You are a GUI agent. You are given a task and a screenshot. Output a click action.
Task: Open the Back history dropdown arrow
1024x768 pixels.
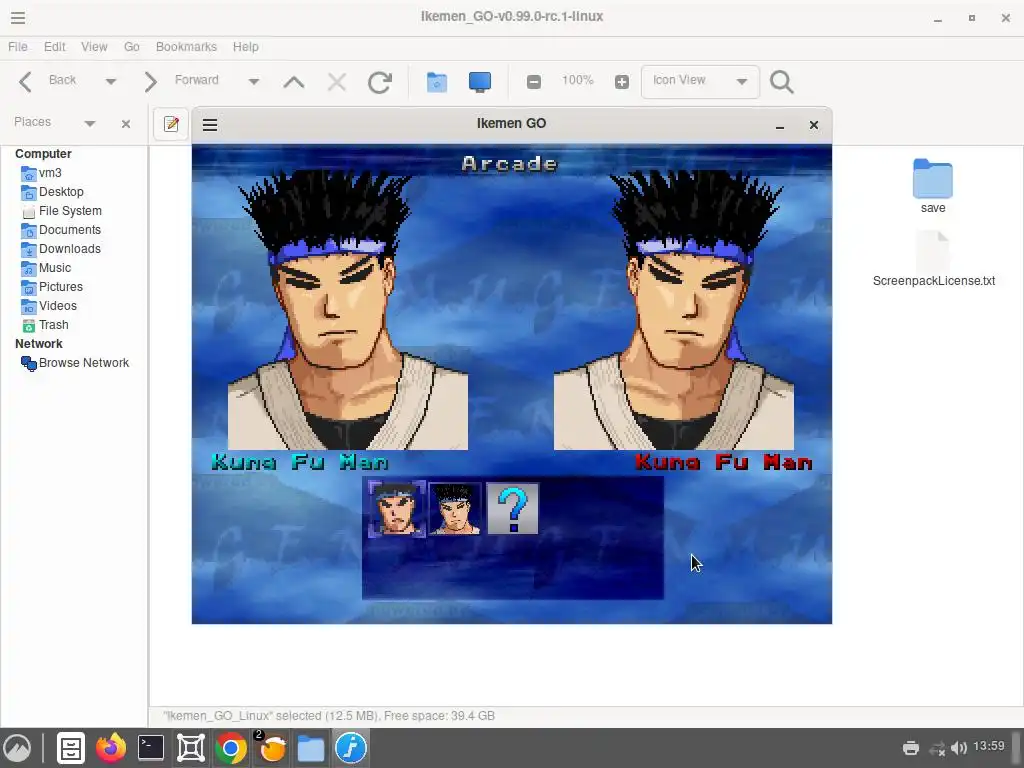[x=110, y=82]
